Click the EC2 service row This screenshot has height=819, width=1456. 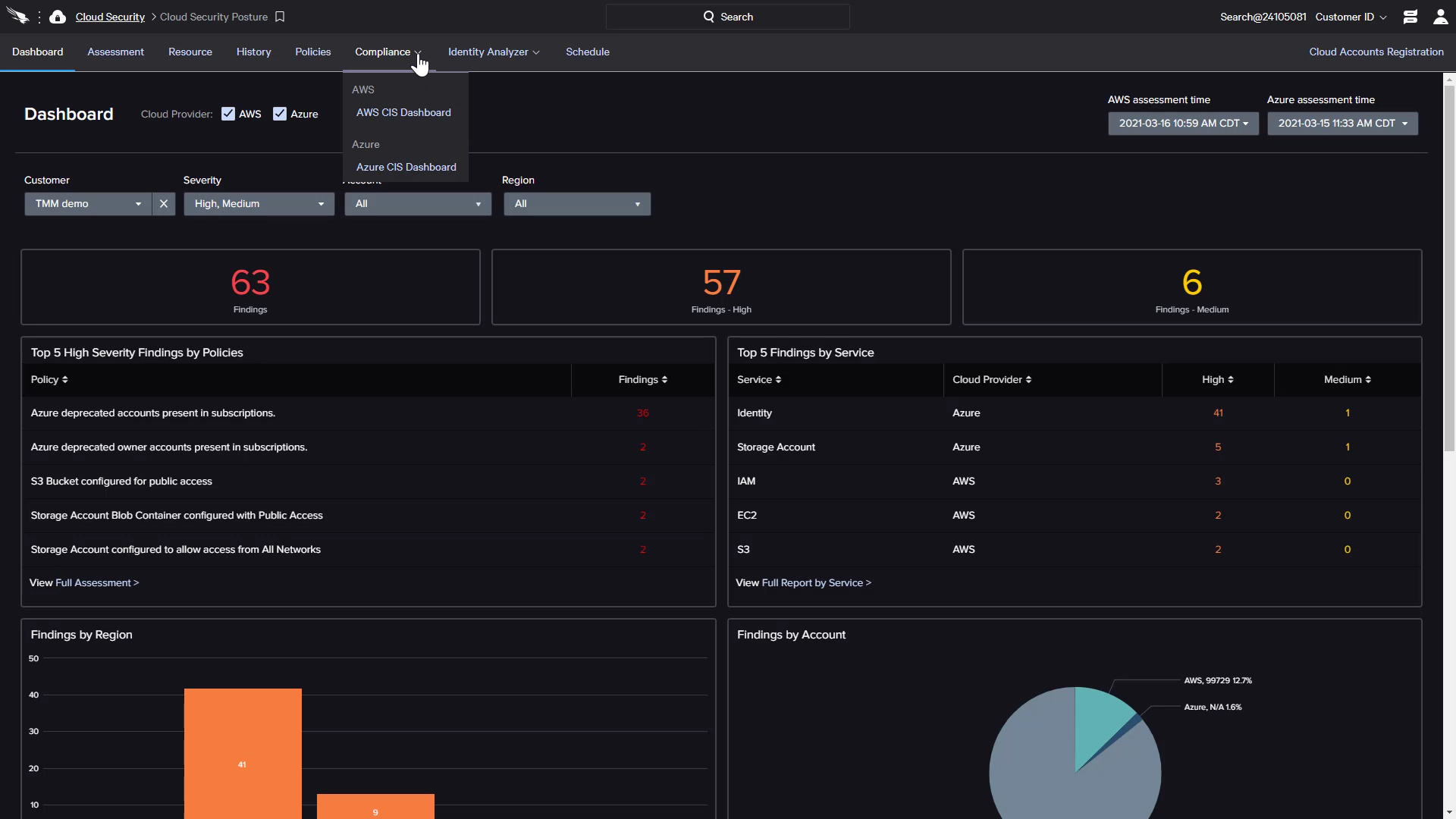coord(1075,516)
